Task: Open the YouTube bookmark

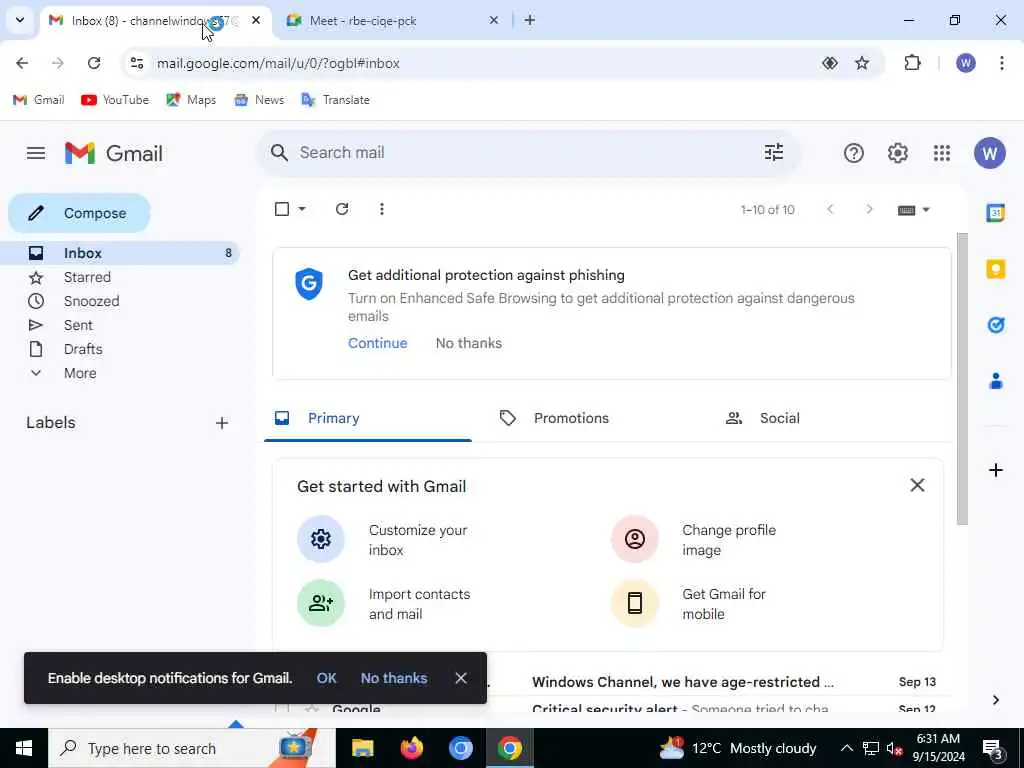Action: coord(115,100)
